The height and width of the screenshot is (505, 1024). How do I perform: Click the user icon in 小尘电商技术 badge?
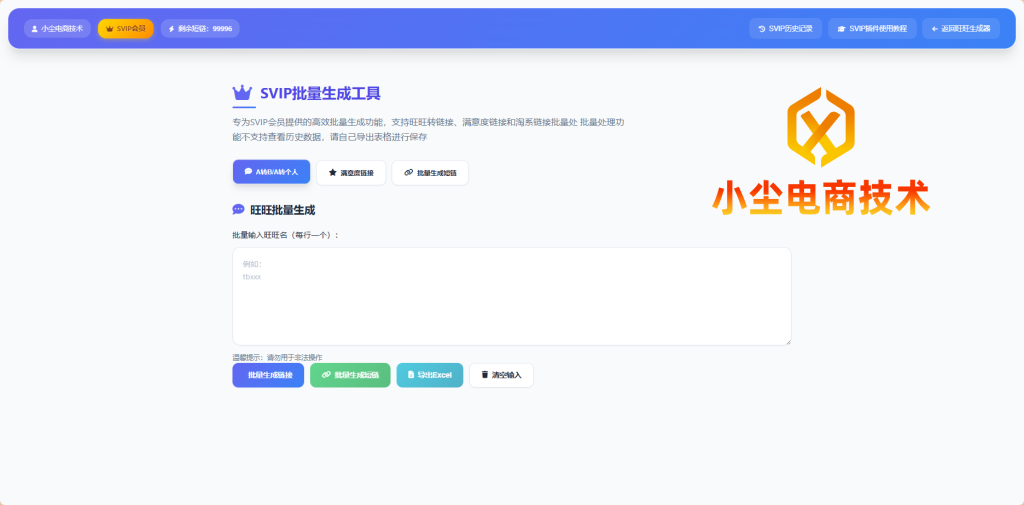tap(35, 29)
